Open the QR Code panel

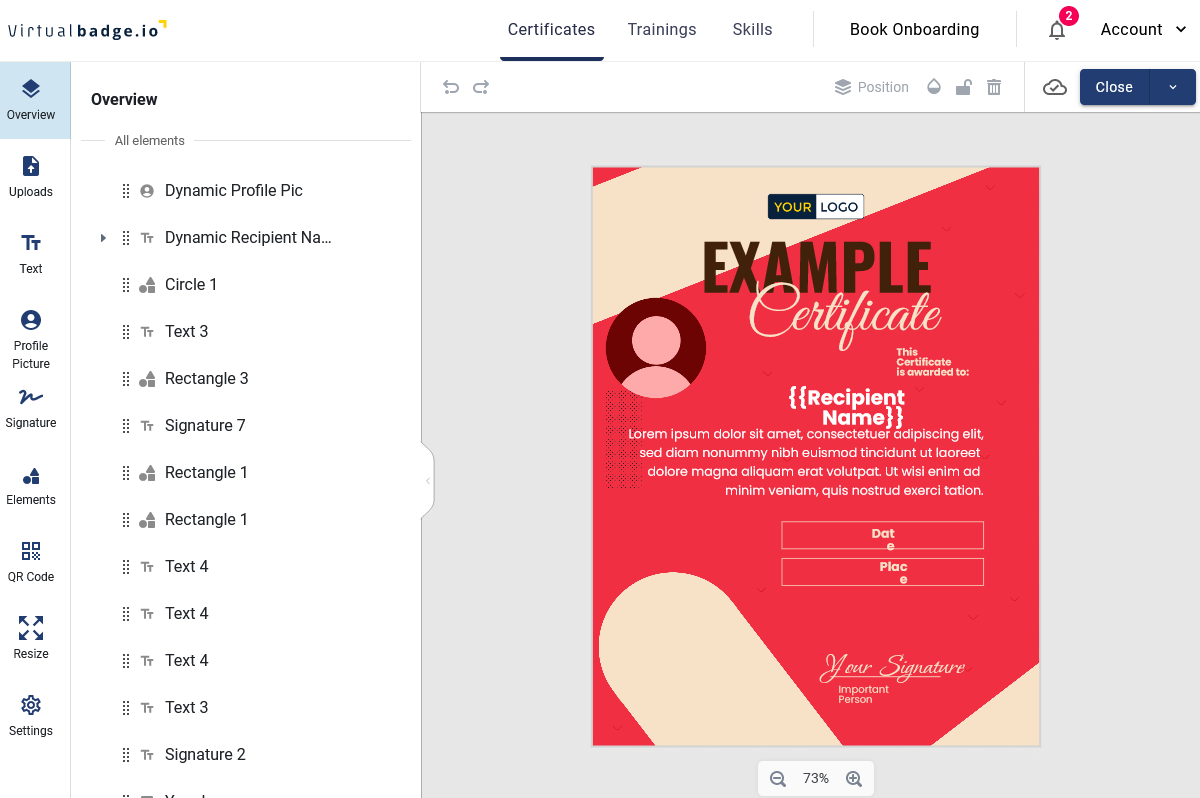(x=30, y=562)
